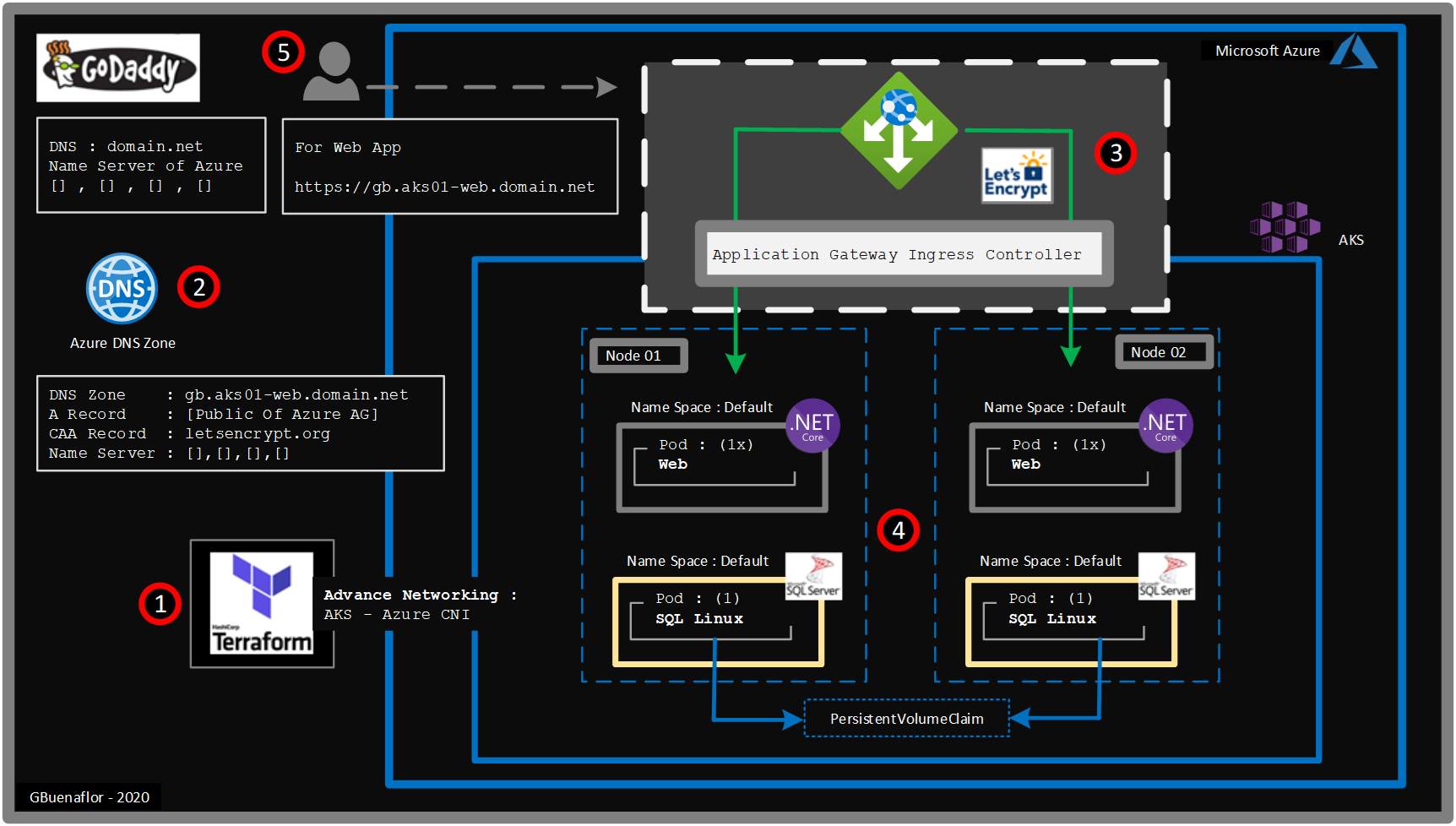Click the SQL Server logo in Node 01
1456x826 pixels.
pyautogui.click(x=813, y=576)
